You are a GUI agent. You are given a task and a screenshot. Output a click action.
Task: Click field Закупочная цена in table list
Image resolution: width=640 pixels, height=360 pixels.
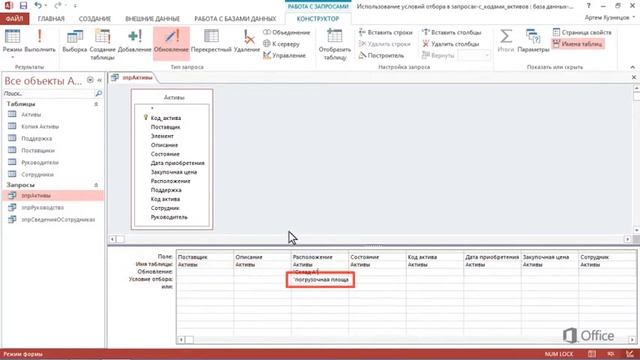pos(173,172)
